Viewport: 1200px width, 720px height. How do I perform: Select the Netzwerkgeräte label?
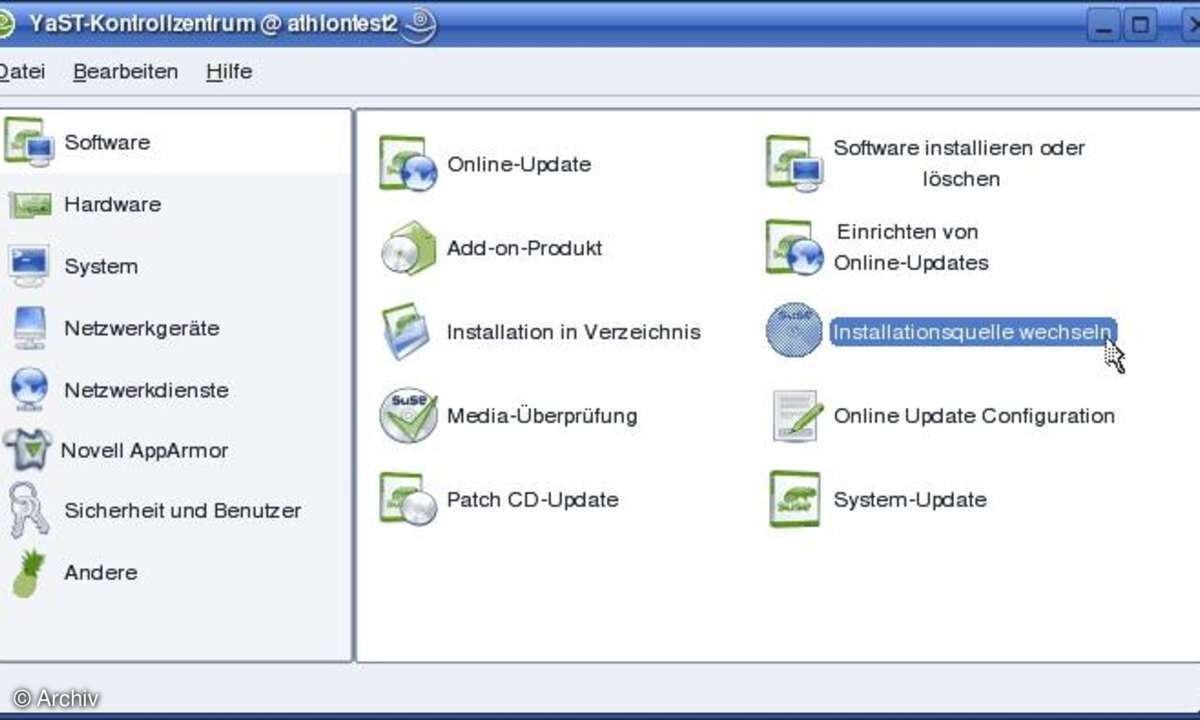click(x=141, y=328)
